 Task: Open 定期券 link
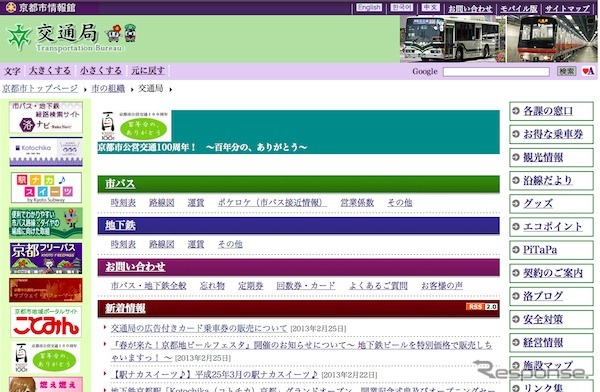pyautogui.click(x=250, y=286)
